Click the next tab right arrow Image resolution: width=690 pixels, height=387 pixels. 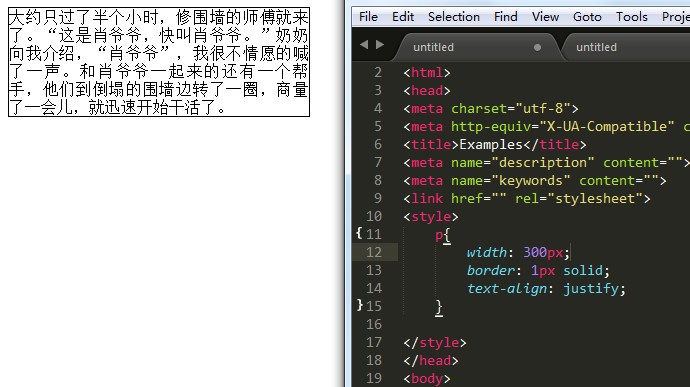(380, 45)
